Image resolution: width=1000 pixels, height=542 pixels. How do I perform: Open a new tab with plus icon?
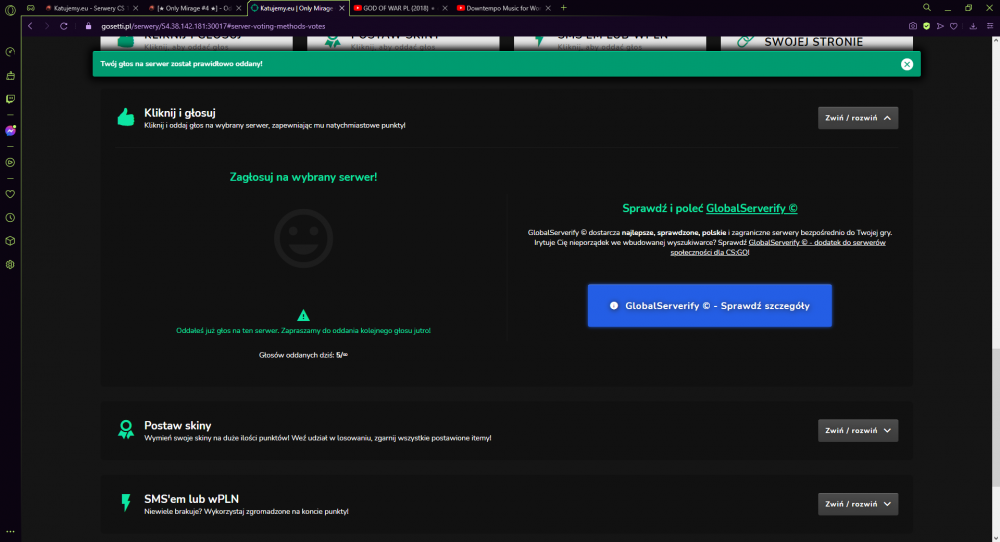563,8
